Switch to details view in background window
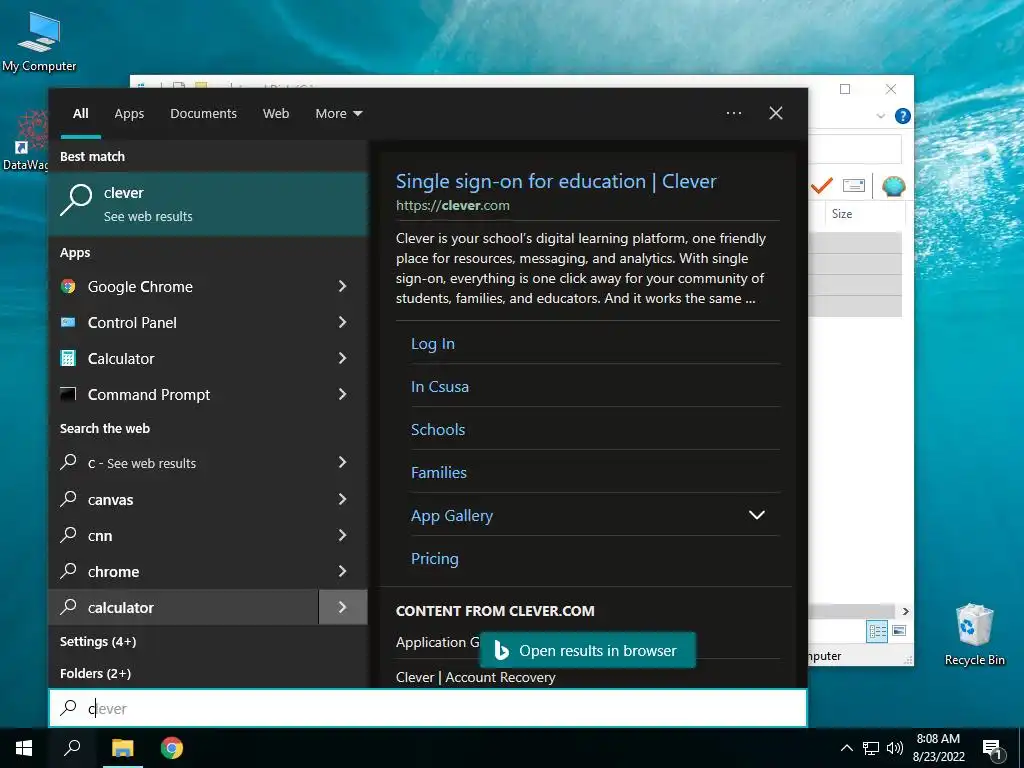Screen dimensions: 1024x768 pyautogui.click(x=877, y=631)
